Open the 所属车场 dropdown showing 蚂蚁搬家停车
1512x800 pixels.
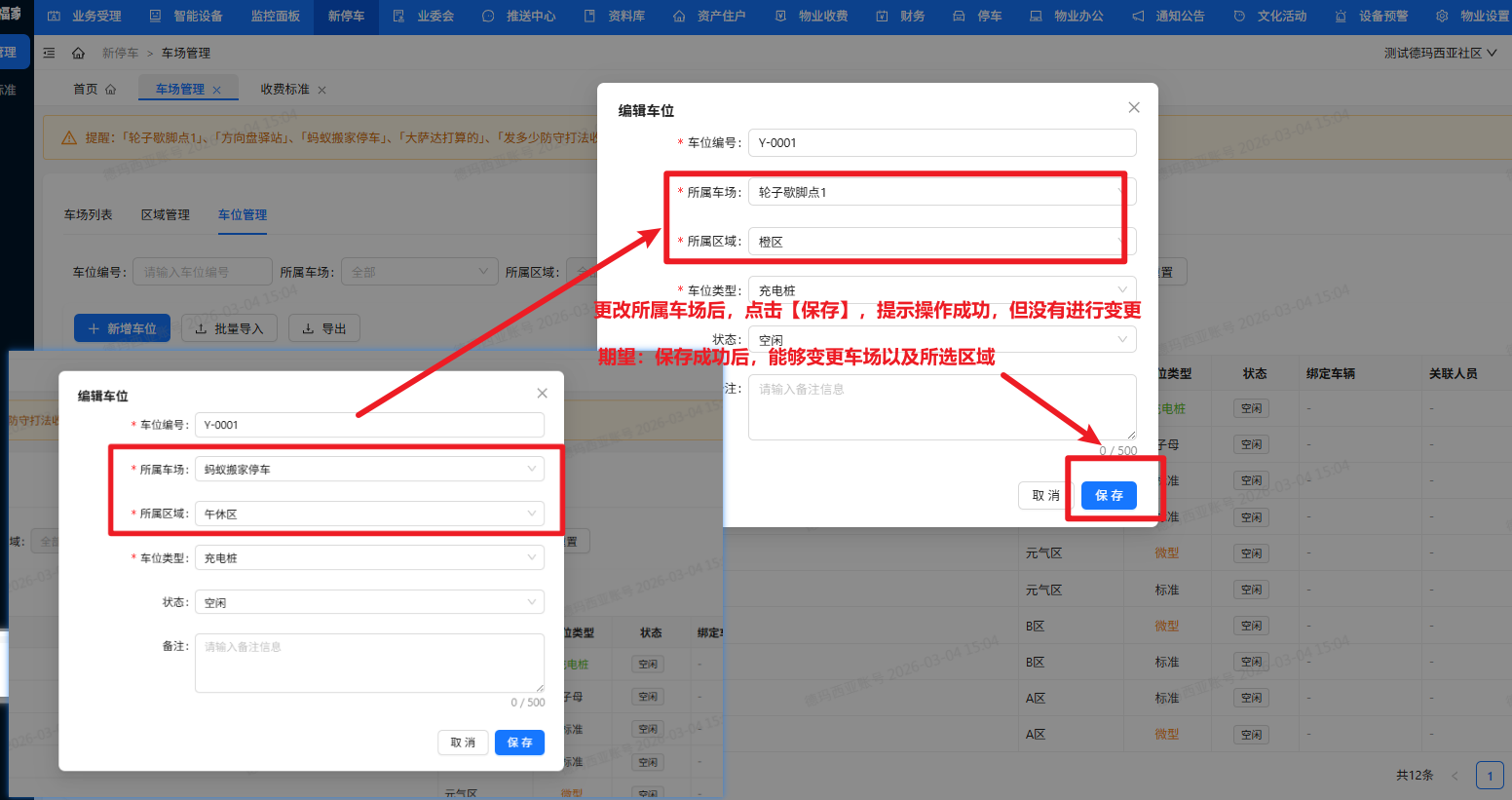pos(369,469)
